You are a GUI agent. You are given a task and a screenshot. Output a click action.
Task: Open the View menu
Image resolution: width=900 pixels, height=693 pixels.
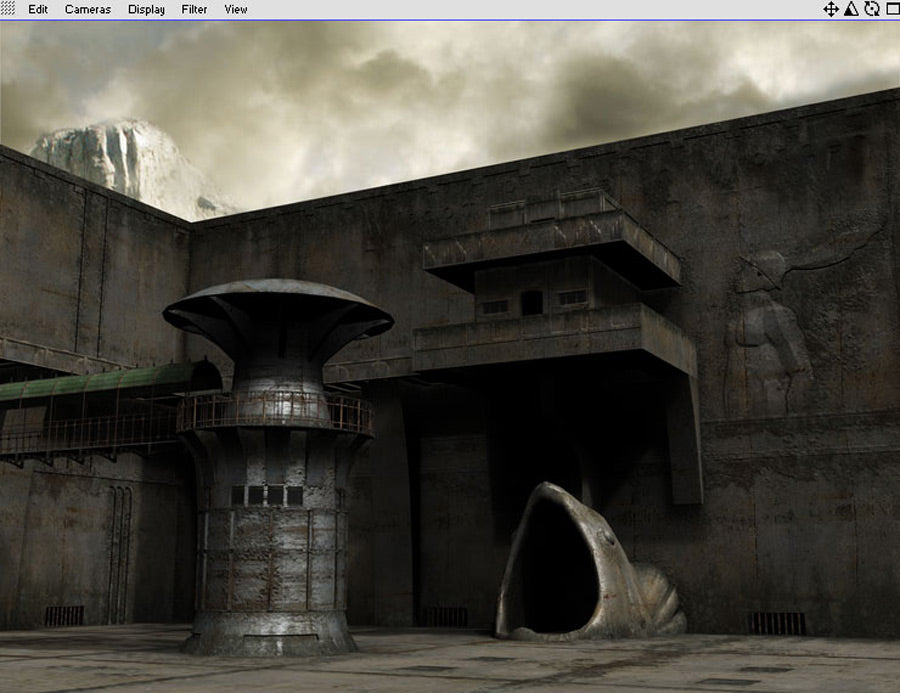point(236,10)
